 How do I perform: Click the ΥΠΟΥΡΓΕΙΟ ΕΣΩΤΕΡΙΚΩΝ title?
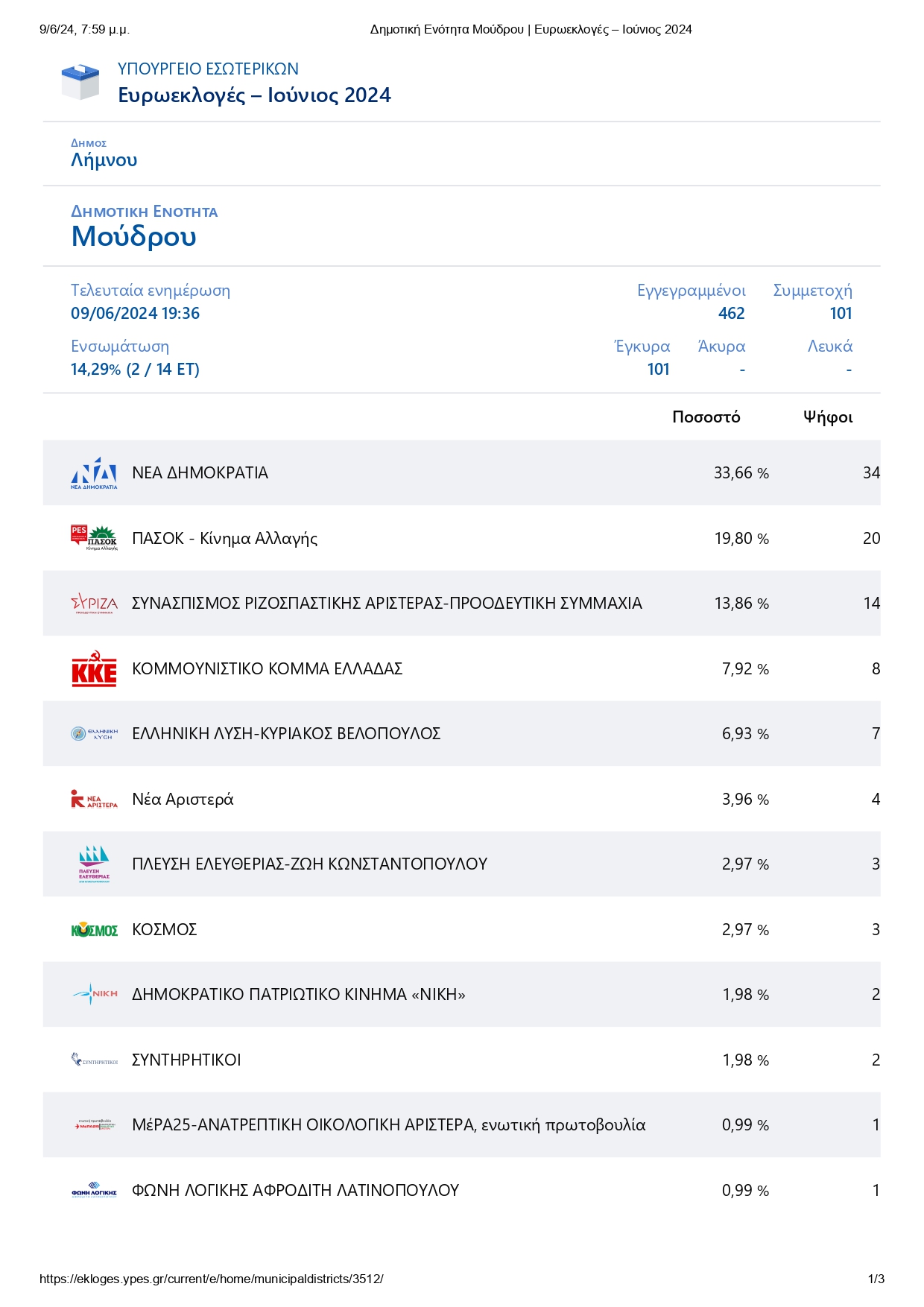208,69
